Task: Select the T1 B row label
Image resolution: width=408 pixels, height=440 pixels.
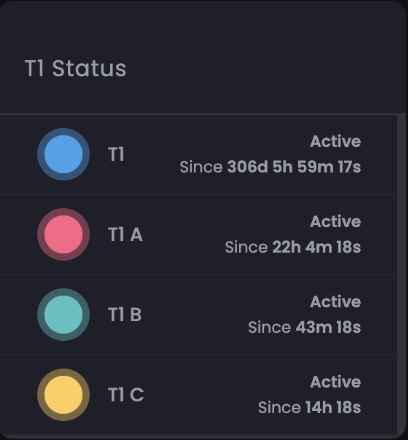Action: 125,314
